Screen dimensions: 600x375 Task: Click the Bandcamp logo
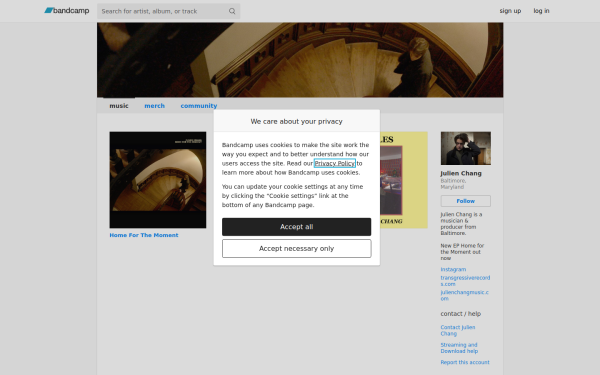pos(67,11)
